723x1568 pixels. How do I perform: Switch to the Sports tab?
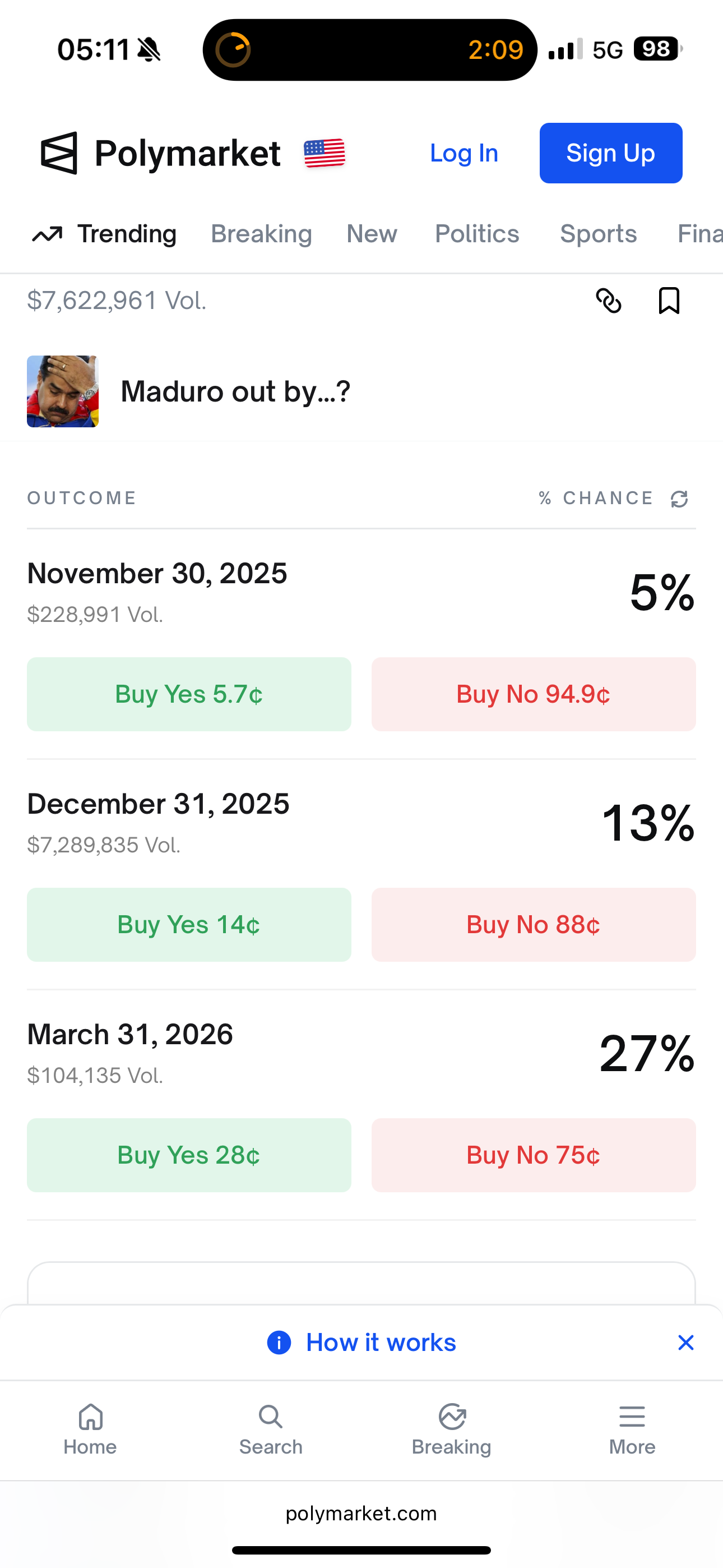click(598, 234)
